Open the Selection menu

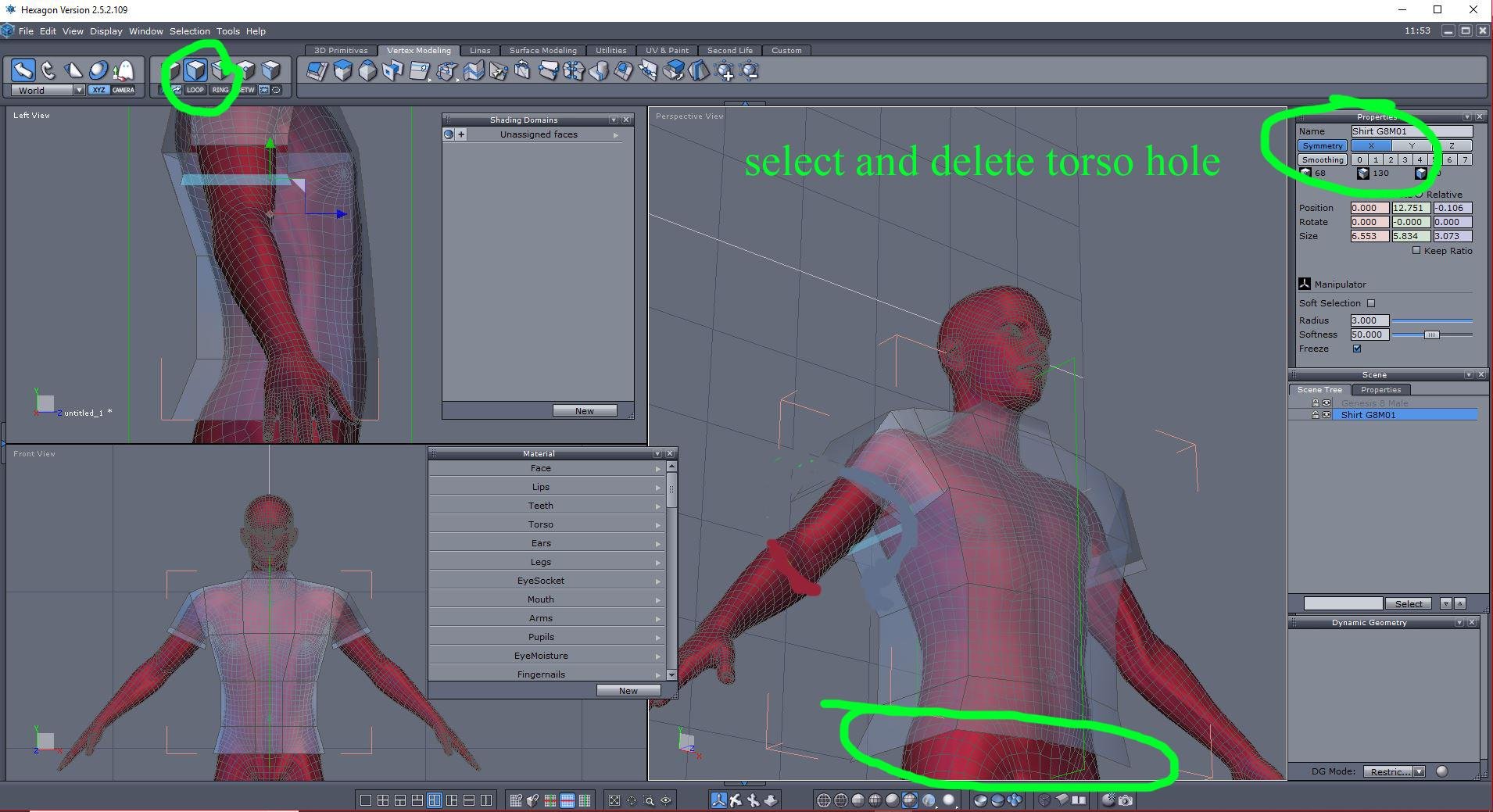click(190, 31)
